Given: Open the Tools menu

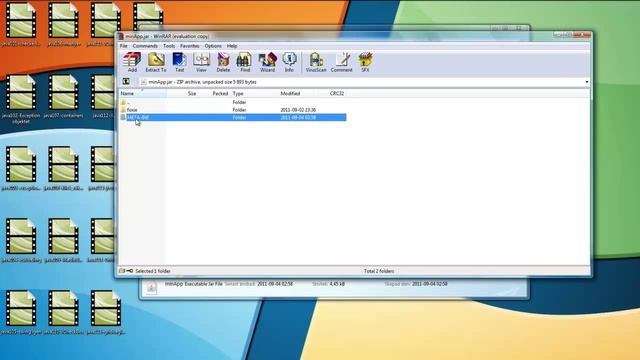Looking at the screenshot, I should [x=169, y=46].
